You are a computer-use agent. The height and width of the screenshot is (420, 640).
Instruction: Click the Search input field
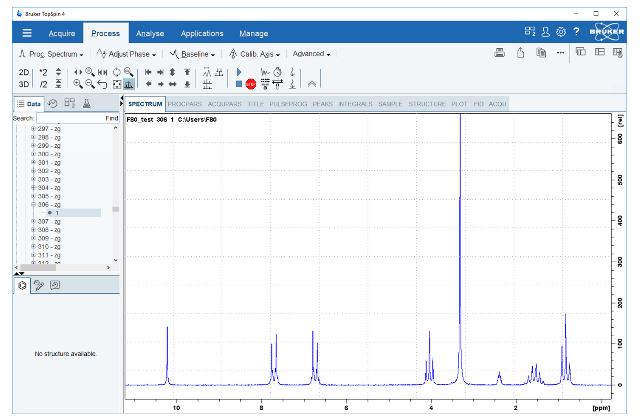click(x=68, y=118)
